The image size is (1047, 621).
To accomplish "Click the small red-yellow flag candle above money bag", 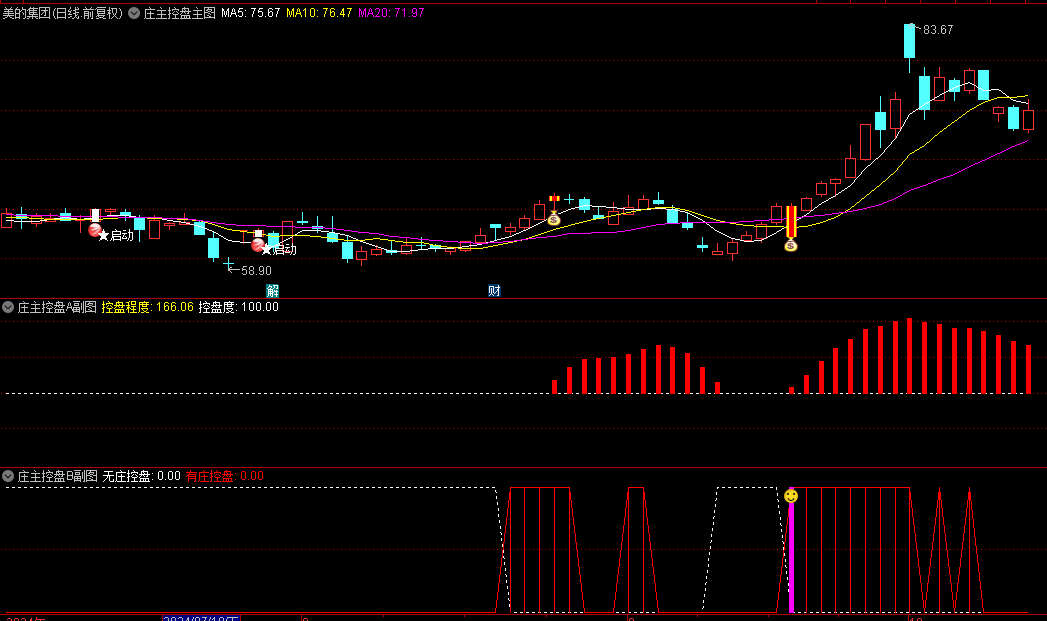I will [554, 199].
